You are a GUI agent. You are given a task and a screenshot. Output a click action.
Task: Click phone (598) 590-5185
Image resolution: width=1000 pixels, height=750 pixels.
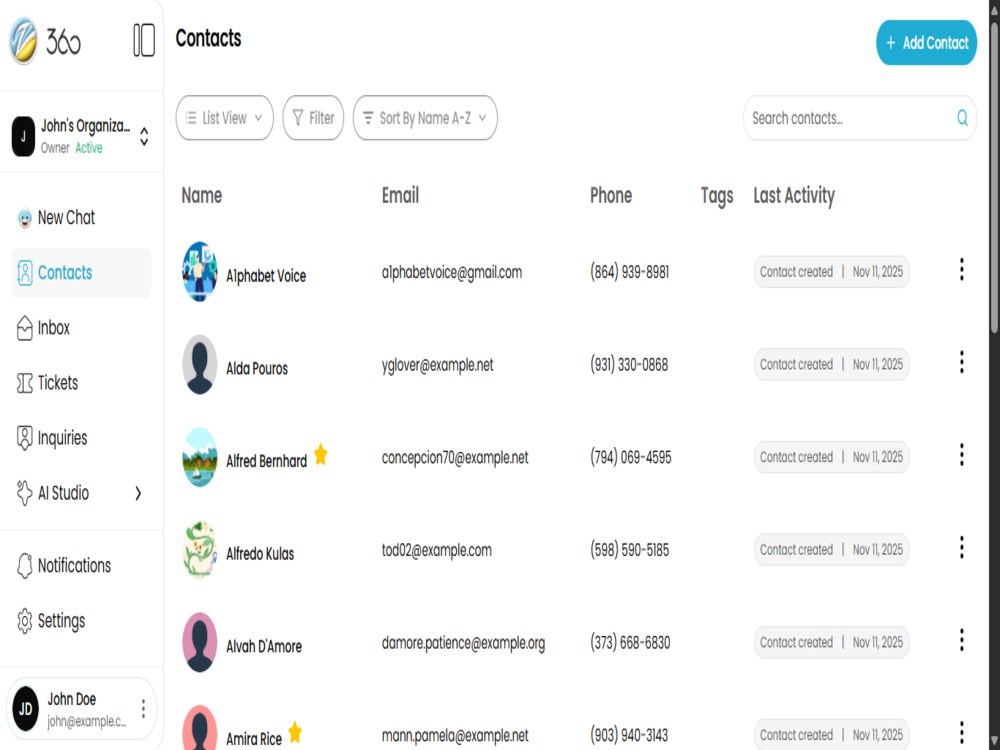click(629, 550)
